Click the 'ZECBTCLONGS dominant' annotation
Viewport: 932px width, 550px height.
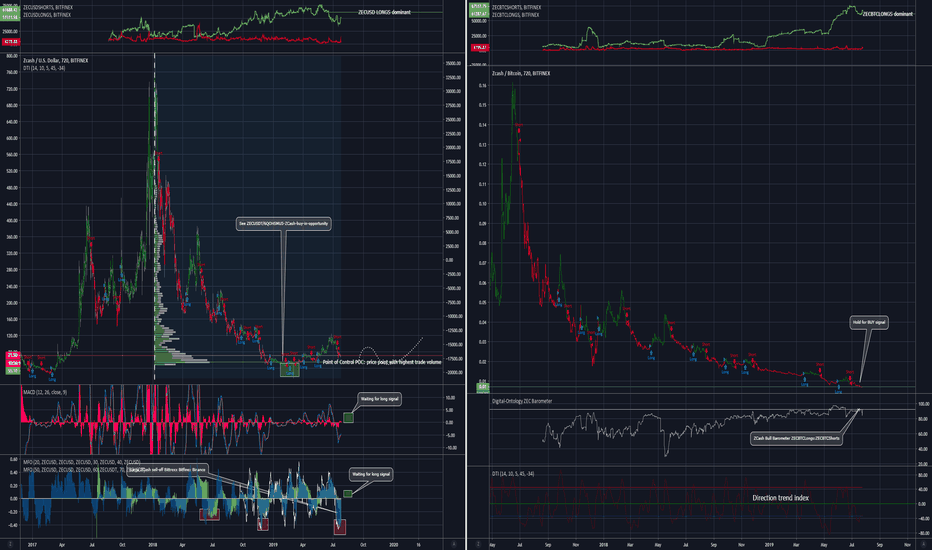888,14
